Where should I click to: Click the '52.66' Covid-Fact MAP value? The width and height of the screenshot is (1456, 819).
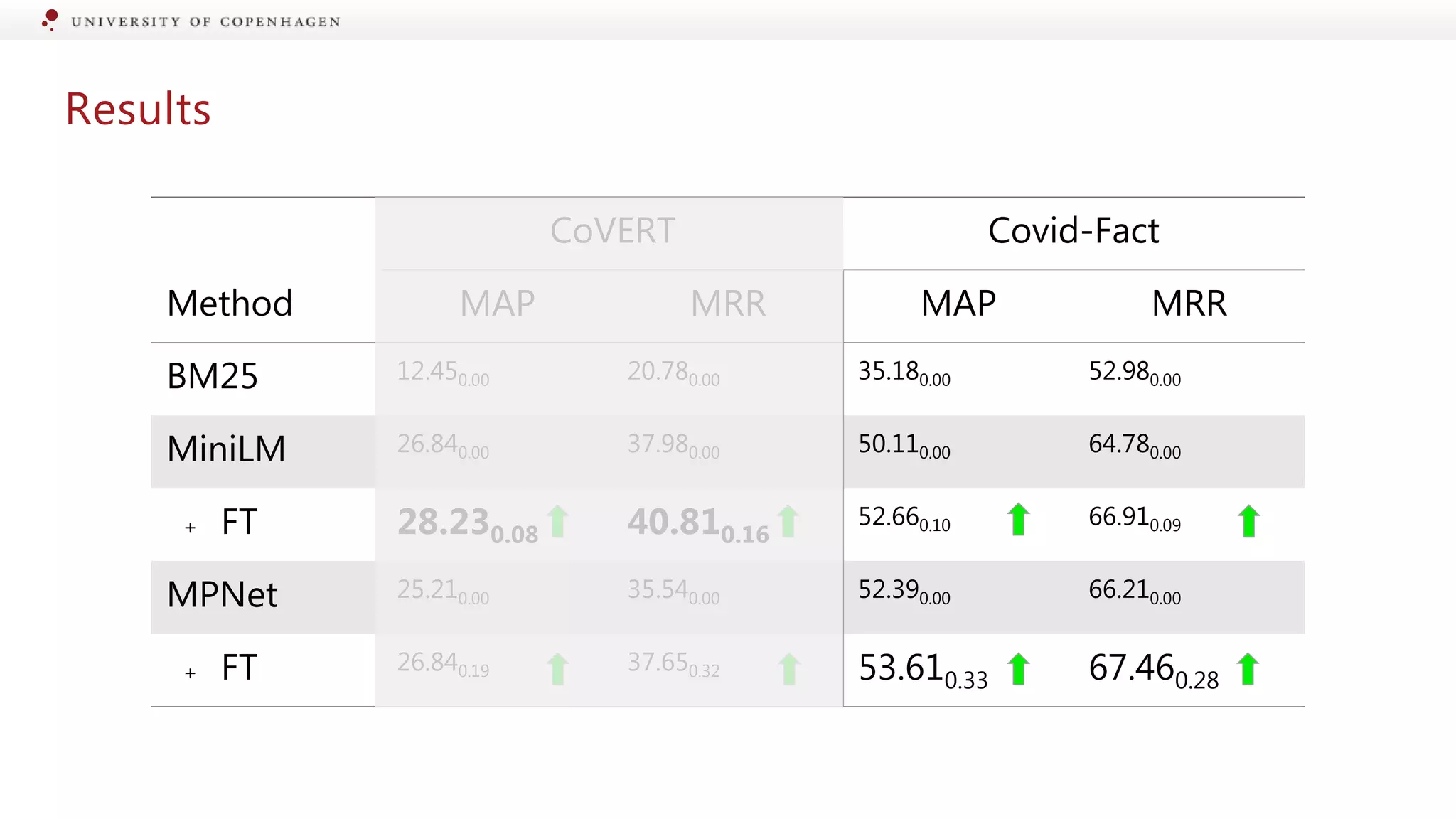coord(904,518)
